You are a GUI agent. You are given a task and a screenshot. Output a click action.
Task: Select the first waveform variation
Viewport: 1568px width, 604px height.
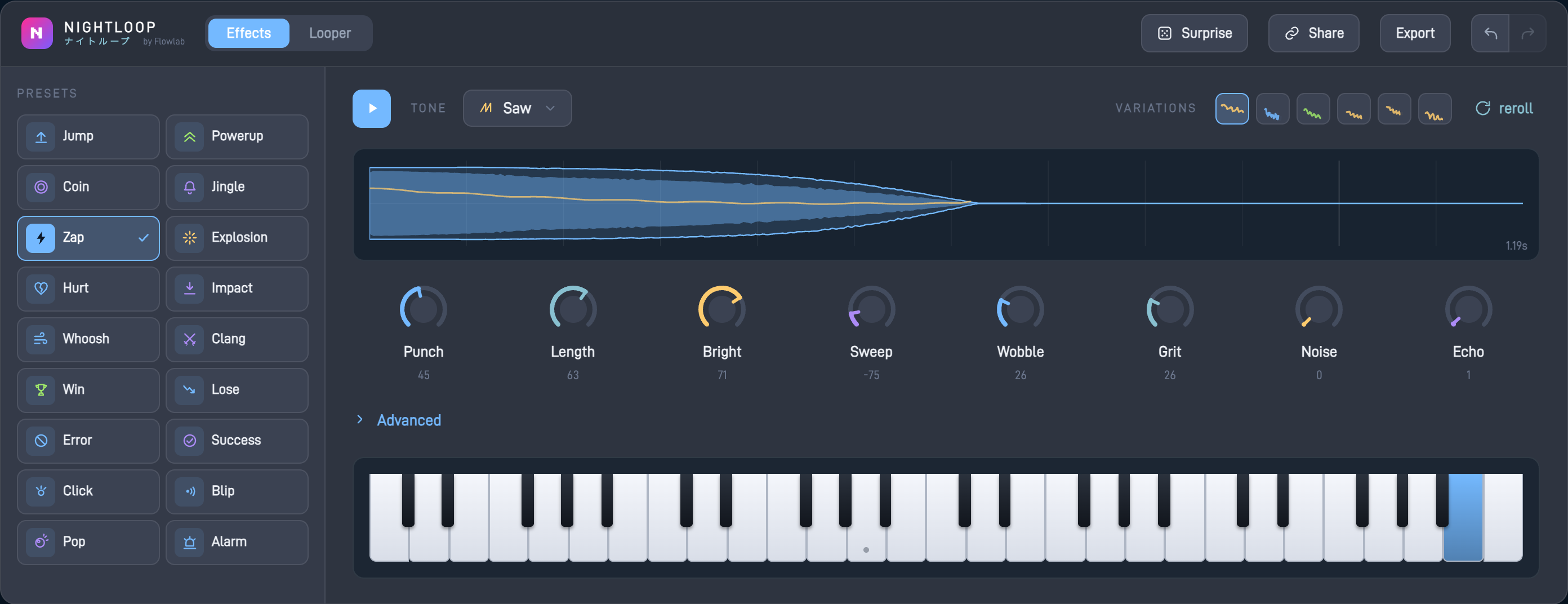(1232, 109)
